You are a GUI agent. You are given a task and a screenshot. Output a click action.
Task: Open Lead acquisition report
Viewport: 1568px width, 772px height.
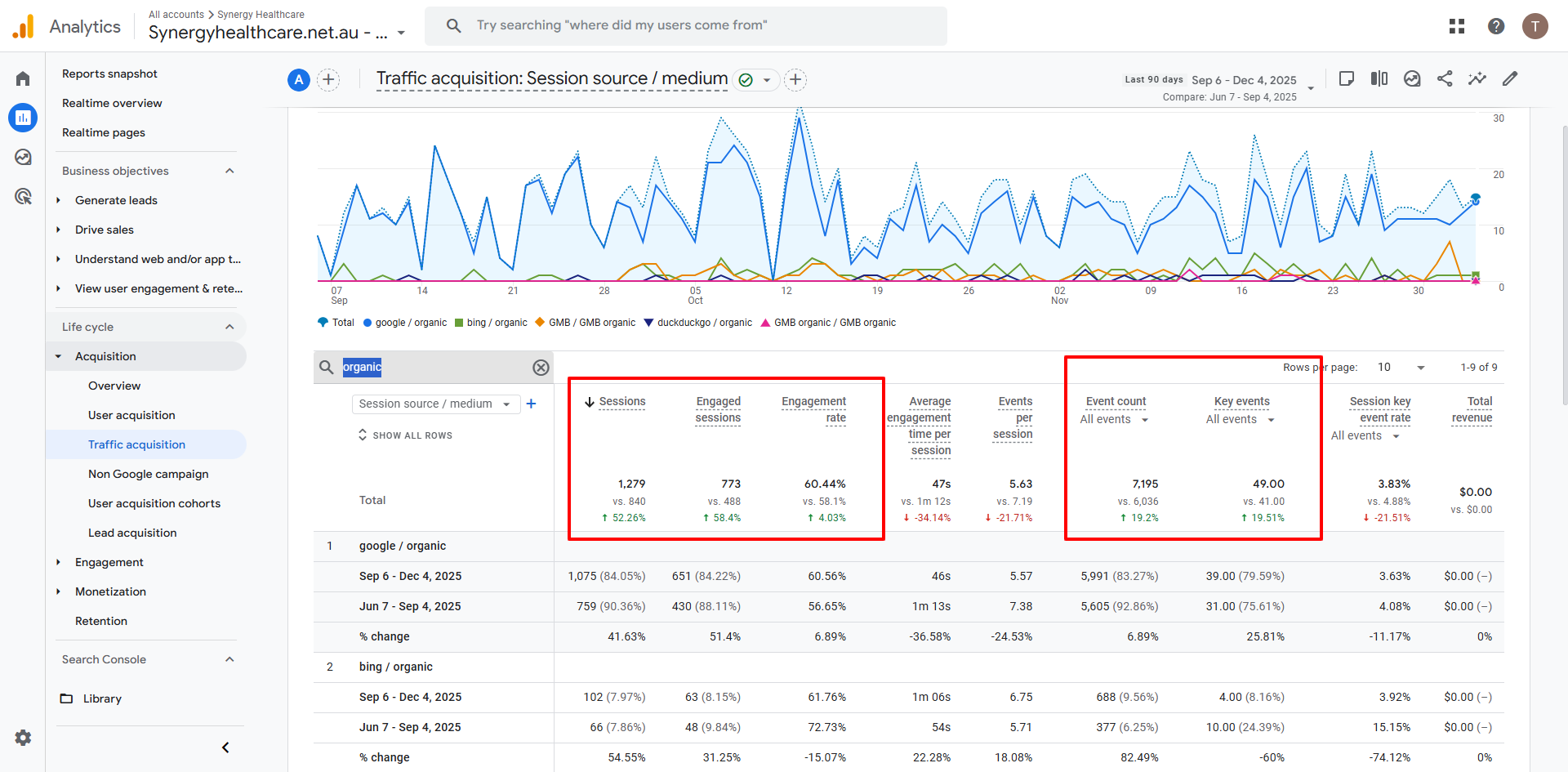pyautogui.click(x=132, y=533)
